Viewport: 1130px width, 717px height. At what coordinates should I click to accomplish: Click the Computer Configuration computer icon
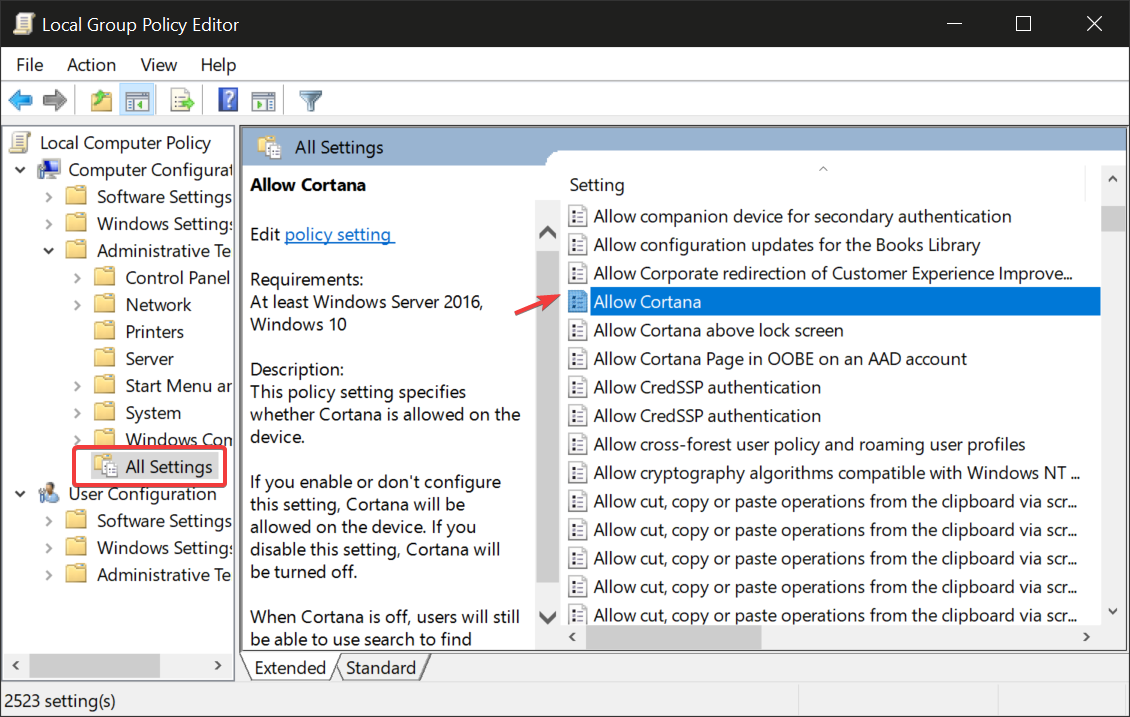point(50,170)
